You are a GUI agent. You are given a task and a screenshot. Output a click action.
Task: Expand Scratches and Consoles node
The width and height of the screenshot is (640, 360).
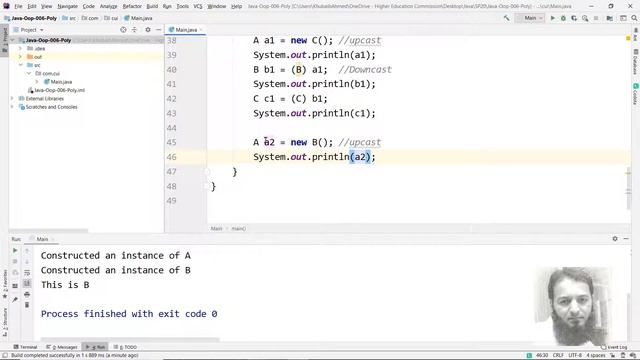(13, 107)
